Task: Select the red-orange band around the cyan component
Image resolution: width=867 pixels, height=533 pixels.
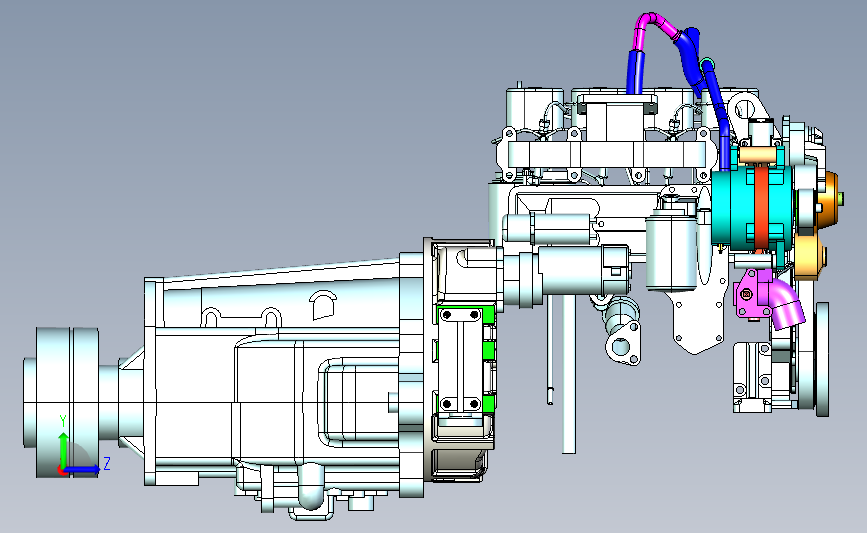Action: pyautogui.click(x=761, y=206)
